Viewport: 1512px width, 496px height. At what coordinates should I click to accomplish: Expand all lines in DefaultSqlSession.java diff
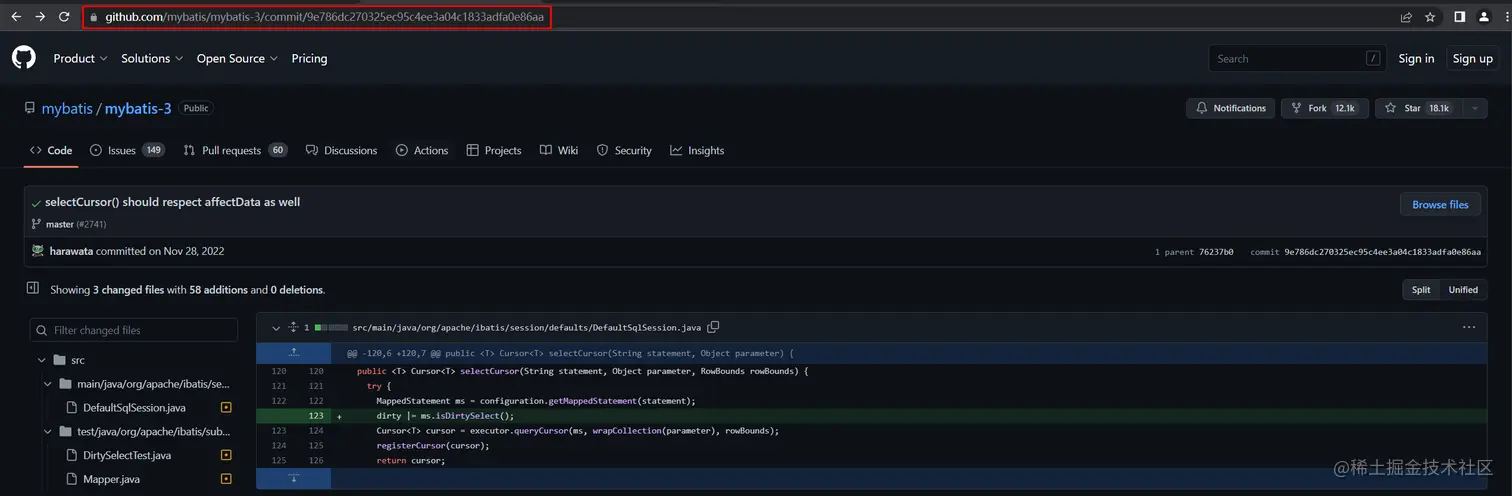click(x=293, y=327)
